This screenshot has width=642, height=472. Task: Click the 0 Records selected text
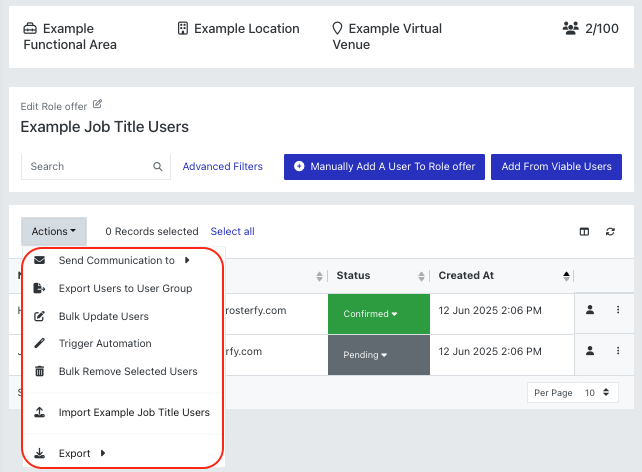(152, 232)
